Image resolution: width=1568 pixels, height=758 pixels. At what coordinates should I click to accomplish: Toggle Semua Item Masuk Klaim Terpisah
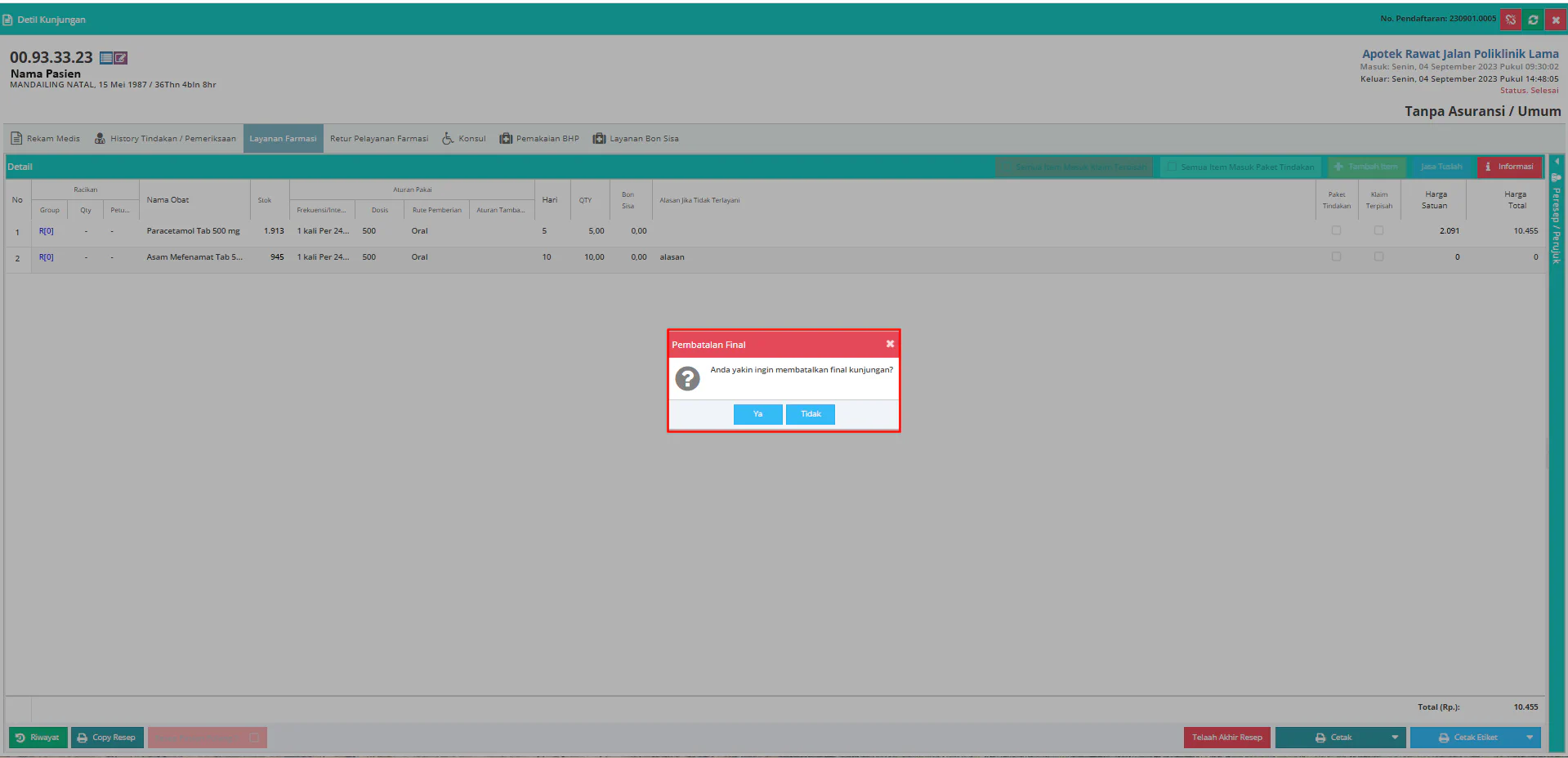1074,167
